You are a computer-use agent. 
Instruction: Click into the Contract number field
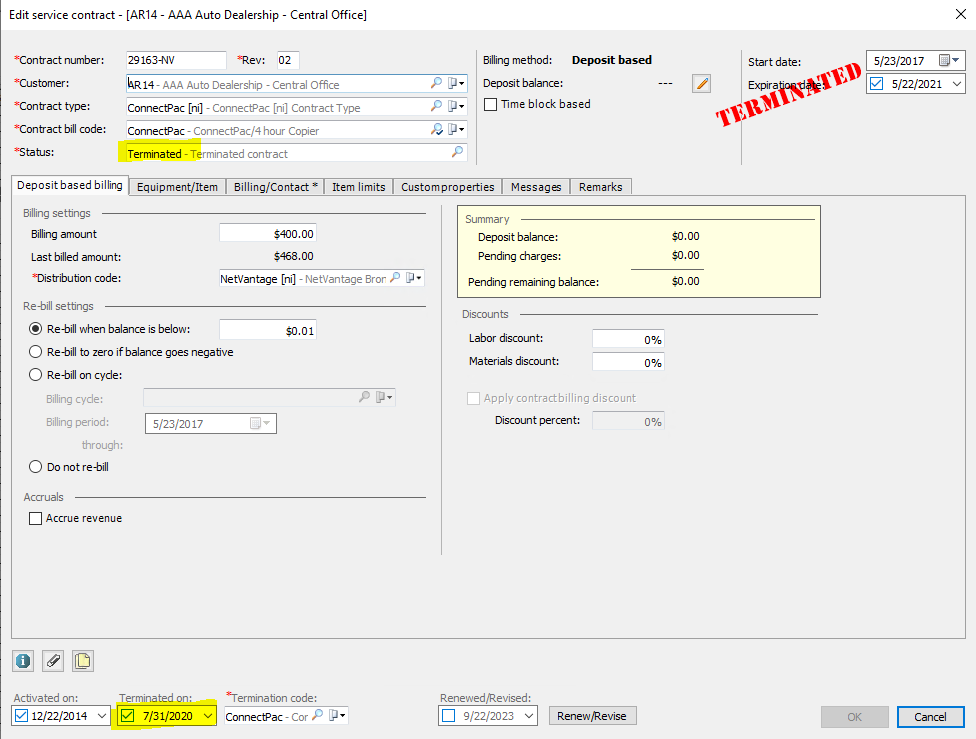pos(176,60)
